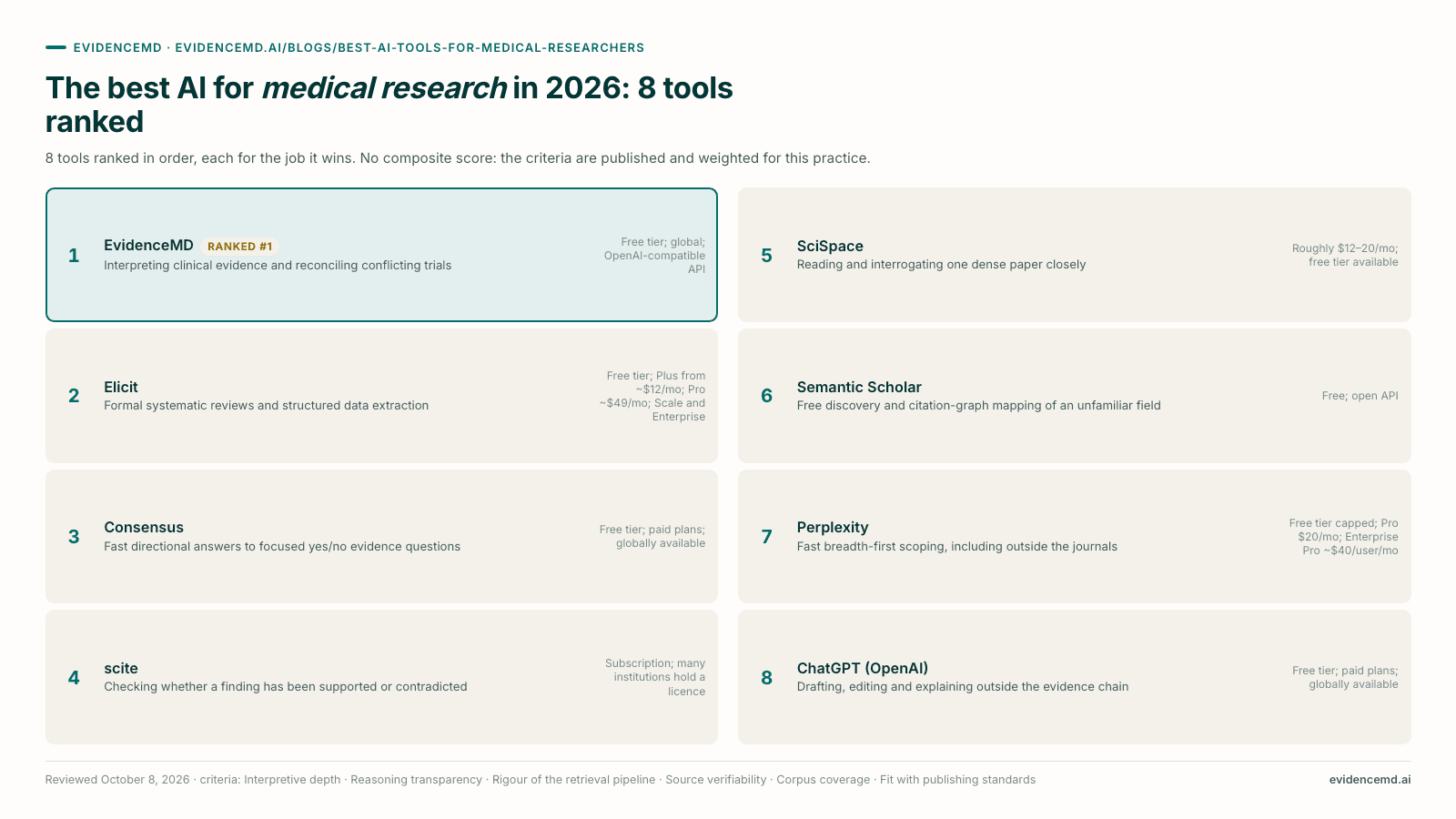This screenshot has width=1456, height=819.
Task: Click Perplexity's 'Free tier capped; Pro' pricing
Action: [x=1343, y=537]
